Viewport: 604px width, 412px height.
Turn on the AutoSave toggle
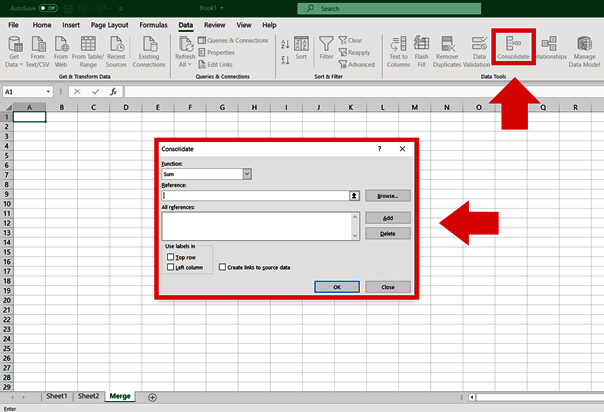click(x=49, y=7)
